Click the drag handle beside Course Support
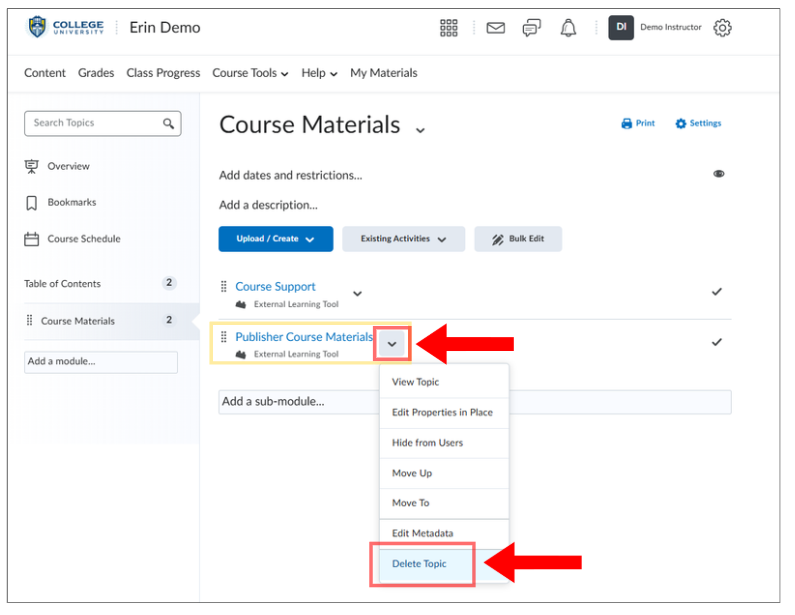Image resolution: width=795 pixels, height=615 pixels. coord(224,287)
